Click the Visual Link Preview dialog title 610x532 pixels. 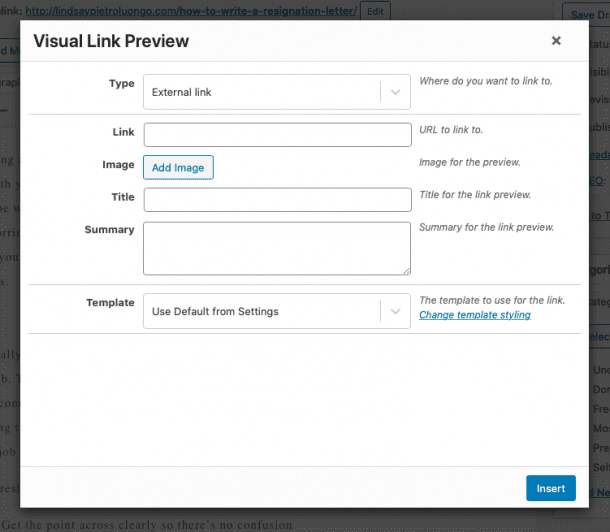click(x=111, y=41)
